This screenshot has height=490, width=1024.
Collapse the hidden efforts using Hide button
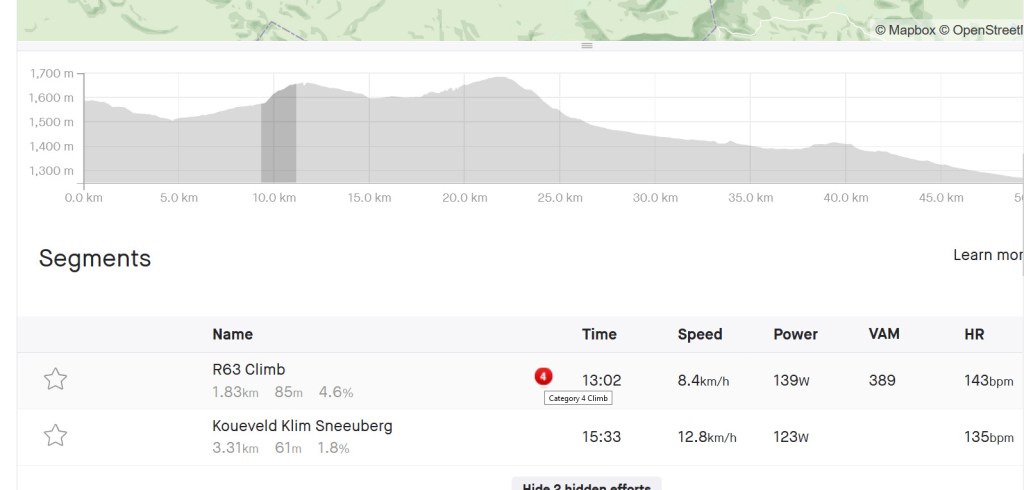tap(586, 485)
